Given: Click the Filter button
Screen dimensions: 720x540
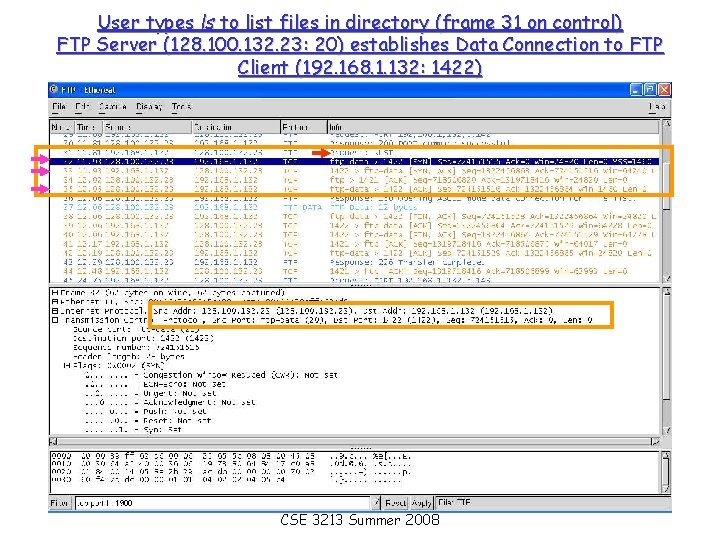Looking at the screenshot, I should (x=60, y=503).
